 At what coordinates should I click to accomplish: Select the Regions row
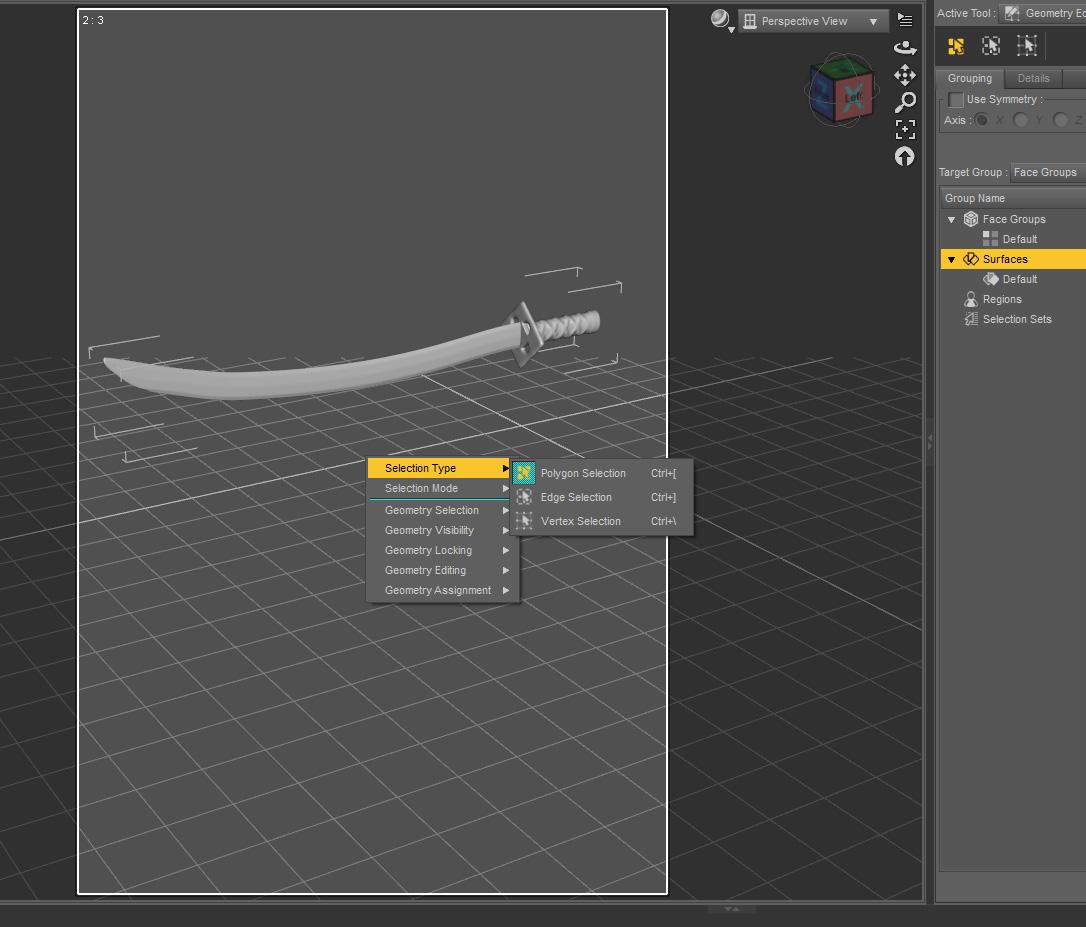pyautogui.click(x=1013, y=299)
